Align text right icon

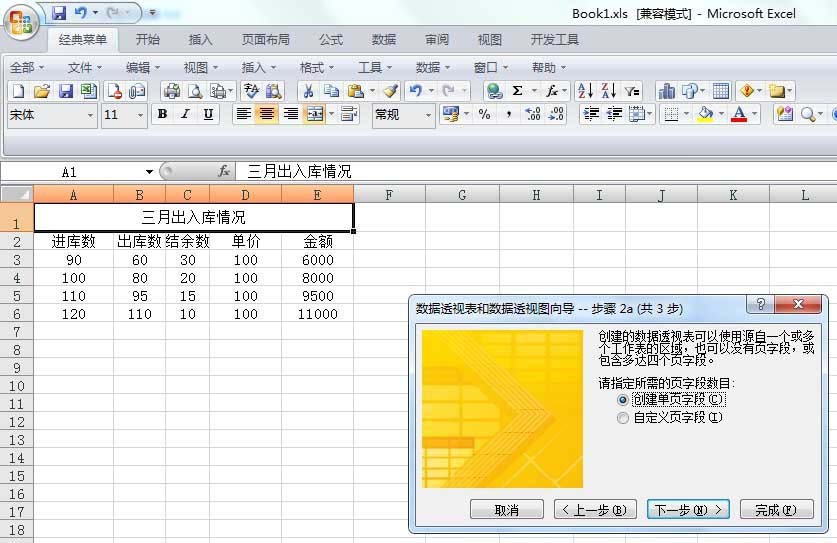[x=290, y=114]
